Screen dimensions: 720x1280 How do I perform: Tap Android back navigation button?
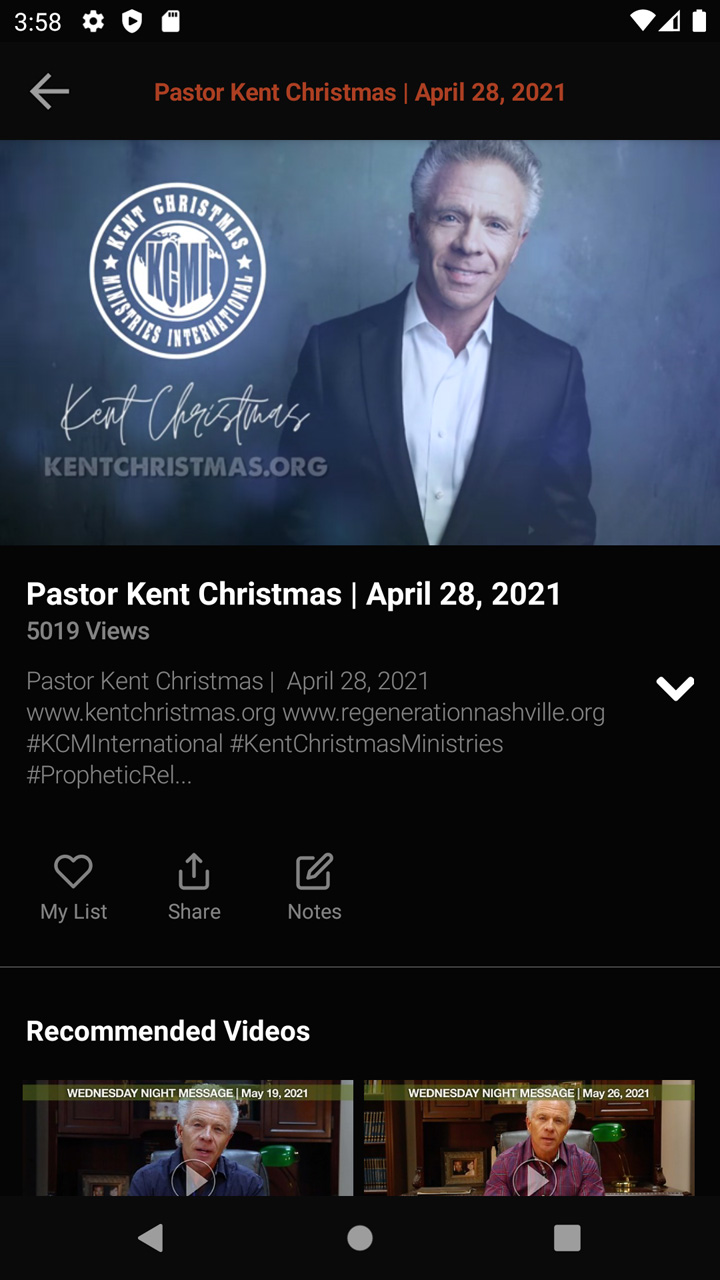(x=151, y=1238)
